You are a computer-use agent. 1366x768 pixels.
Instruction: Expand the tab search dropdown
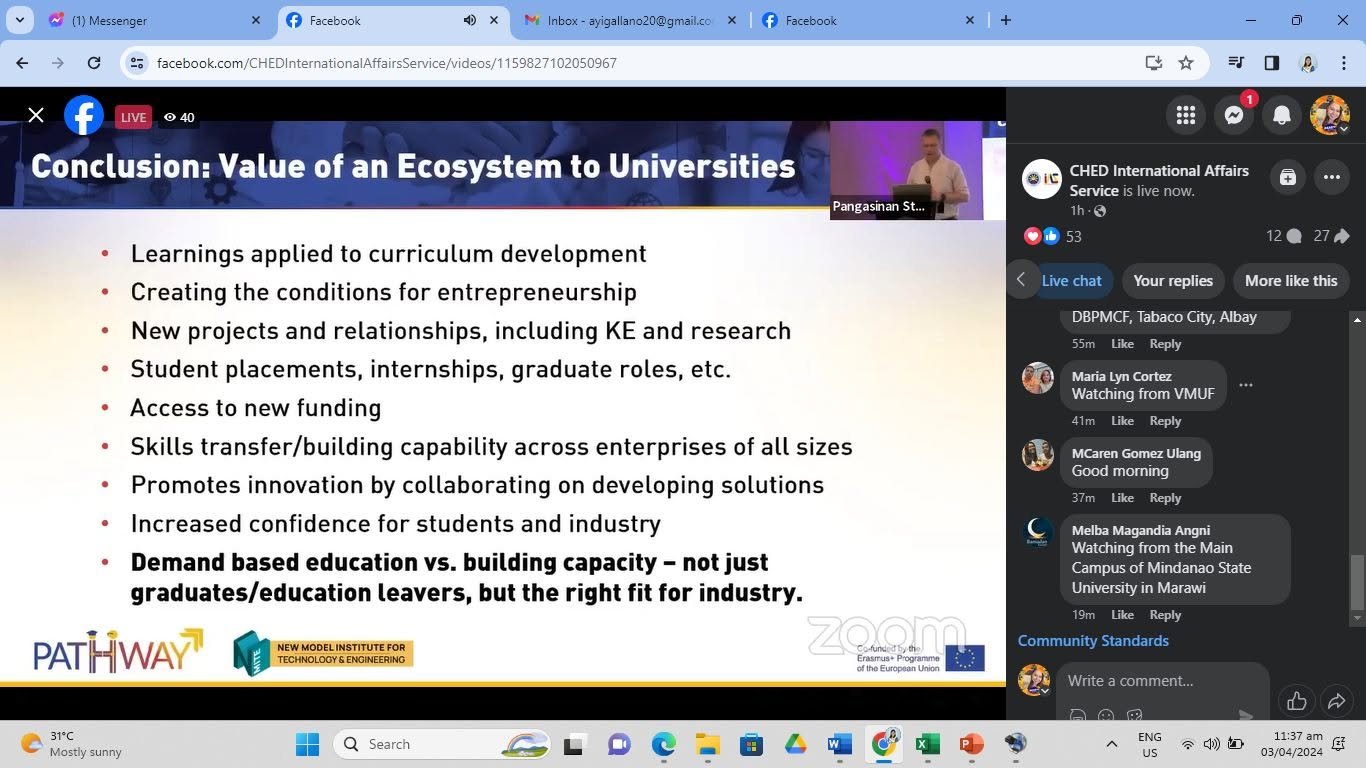20,20
